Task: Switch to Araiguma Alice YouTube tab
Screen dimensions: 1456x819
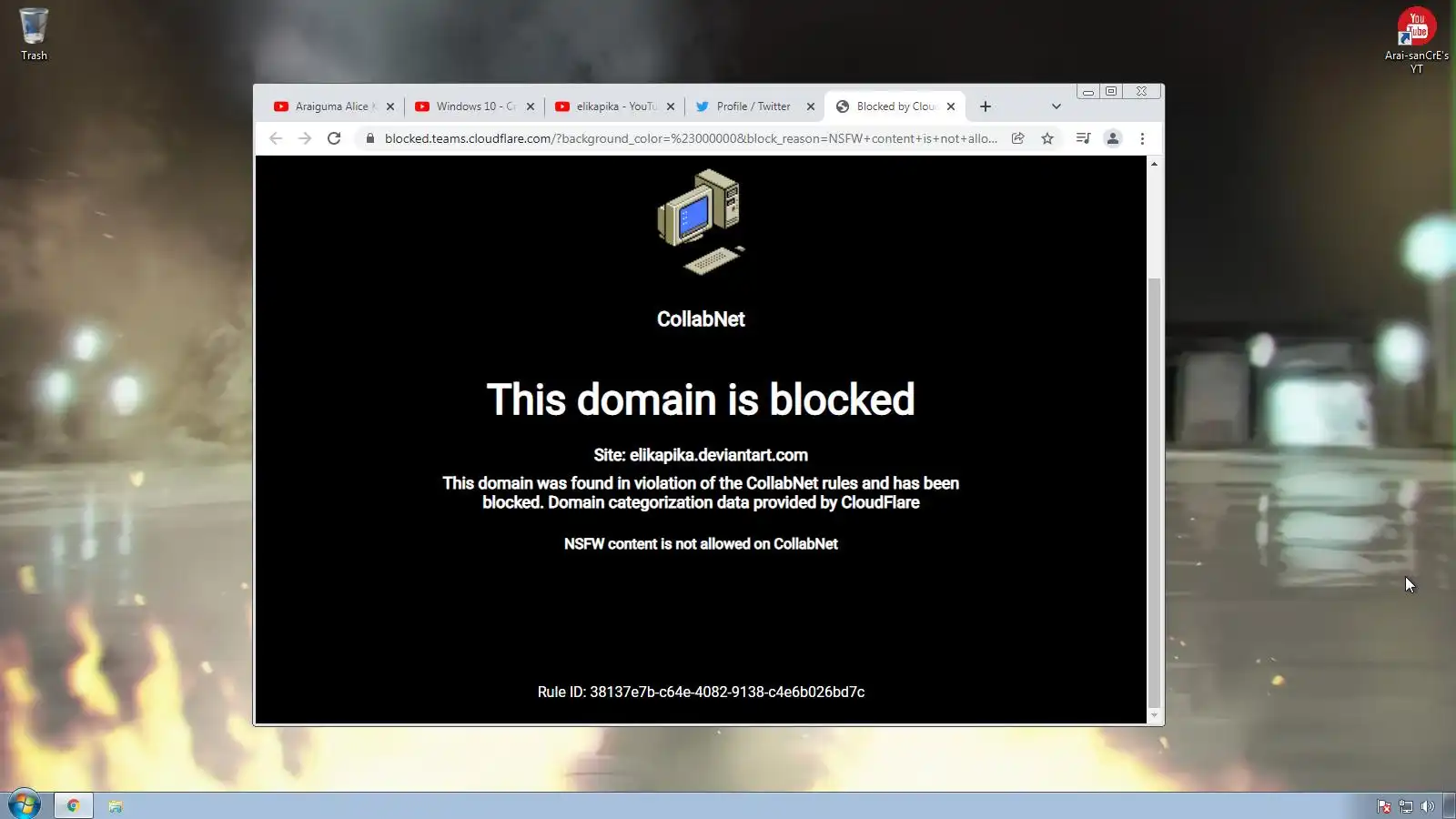Action: (x=326, y=106)
